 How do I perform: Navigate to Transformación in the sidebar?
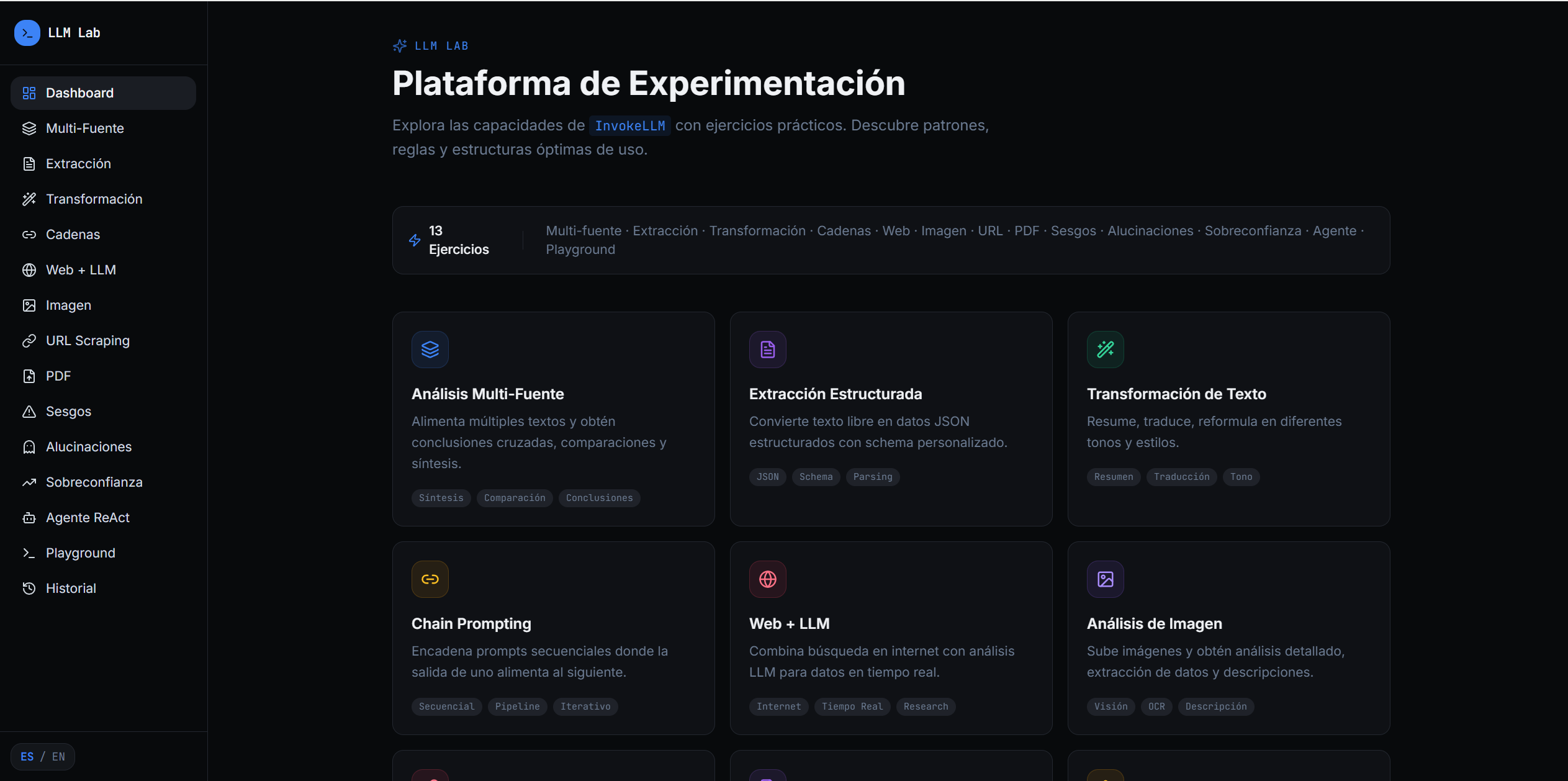click(103, 199)
